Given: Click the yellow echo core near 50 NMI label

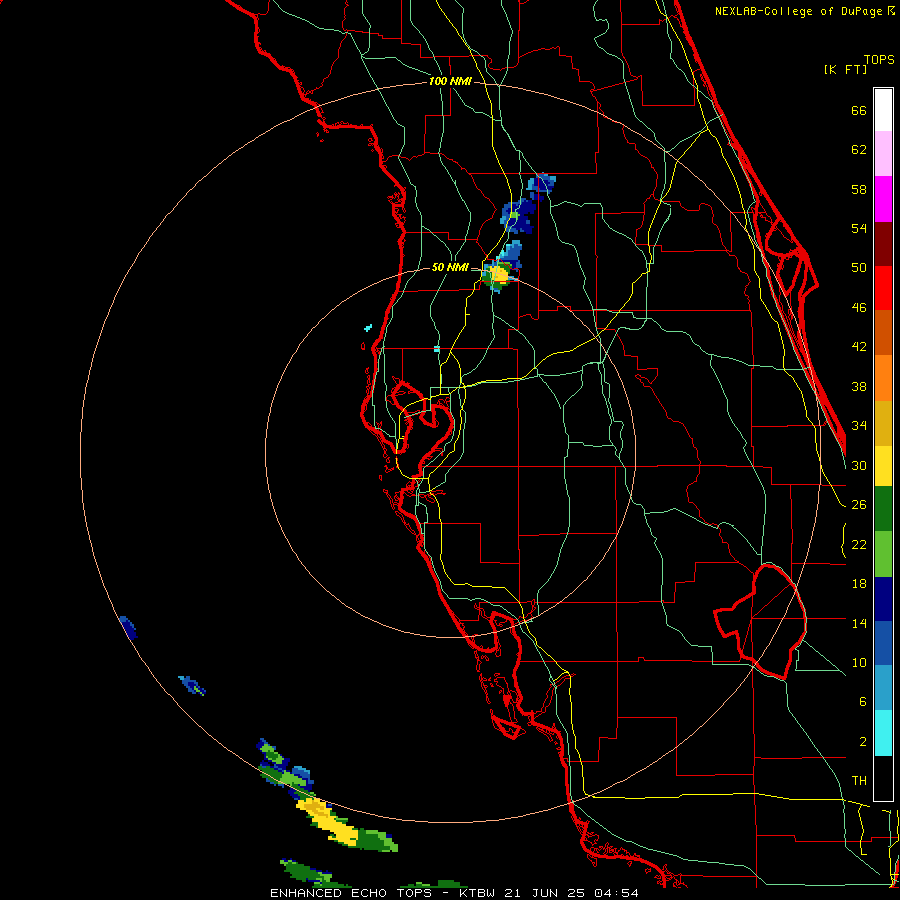Looking at the screenshot, I should (x=499, y=274).
